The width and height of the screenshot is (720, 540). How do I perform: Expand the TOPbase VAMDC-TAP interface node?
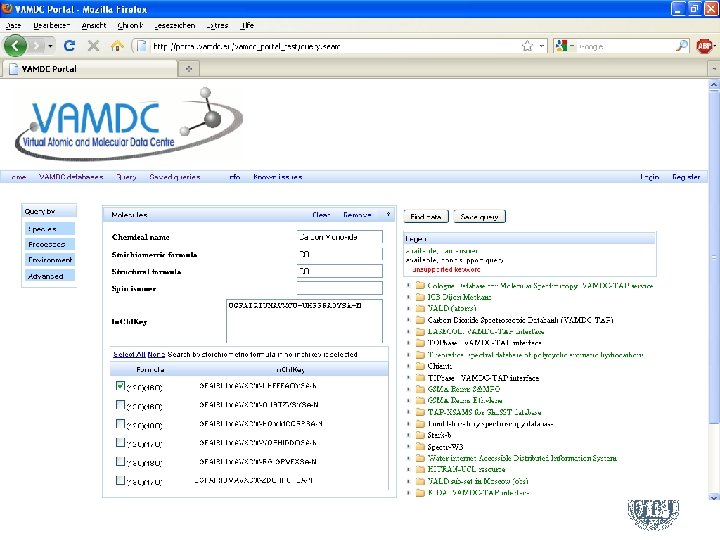coord(408,343)
